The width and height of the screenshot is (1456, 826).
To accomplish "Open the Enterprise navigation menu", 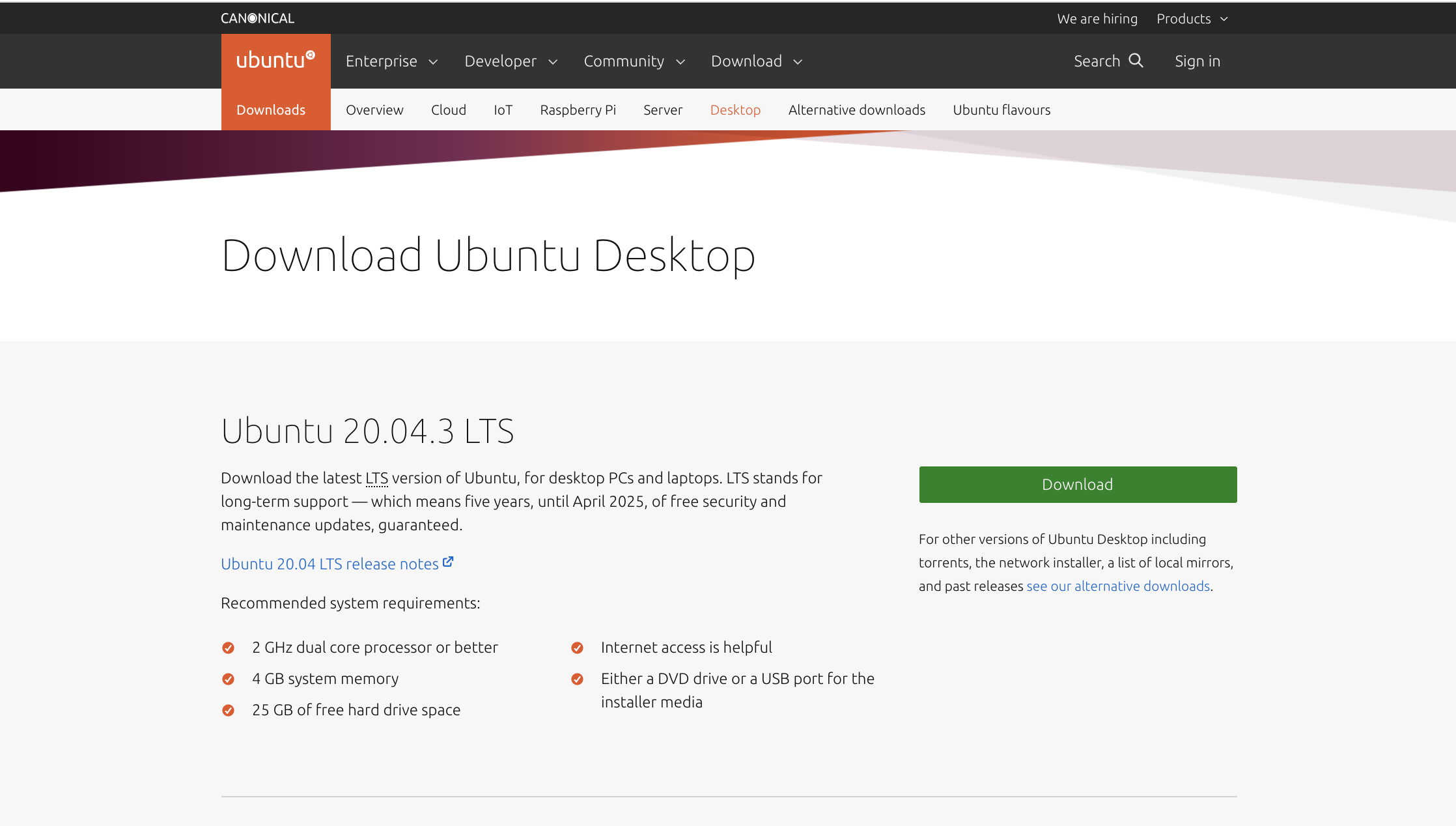I will click(x=392, y=61).
